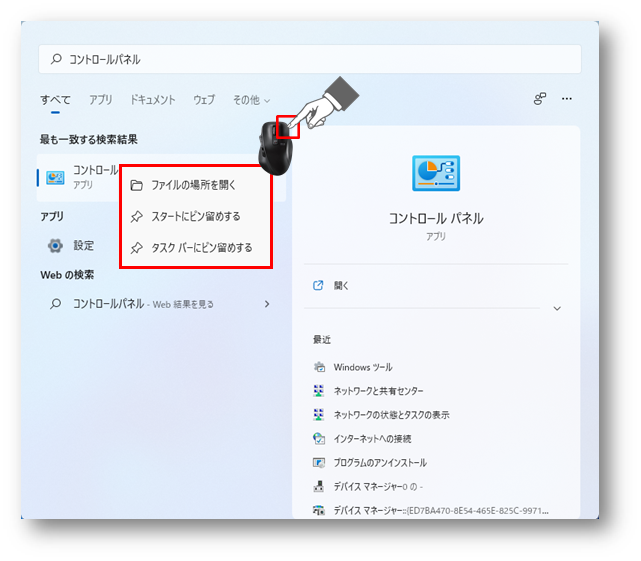Image resolution: width=641 pixels, height=561 pixels.
Task: Switch to the ドキュメント filter tab
Action: [152, 100]
